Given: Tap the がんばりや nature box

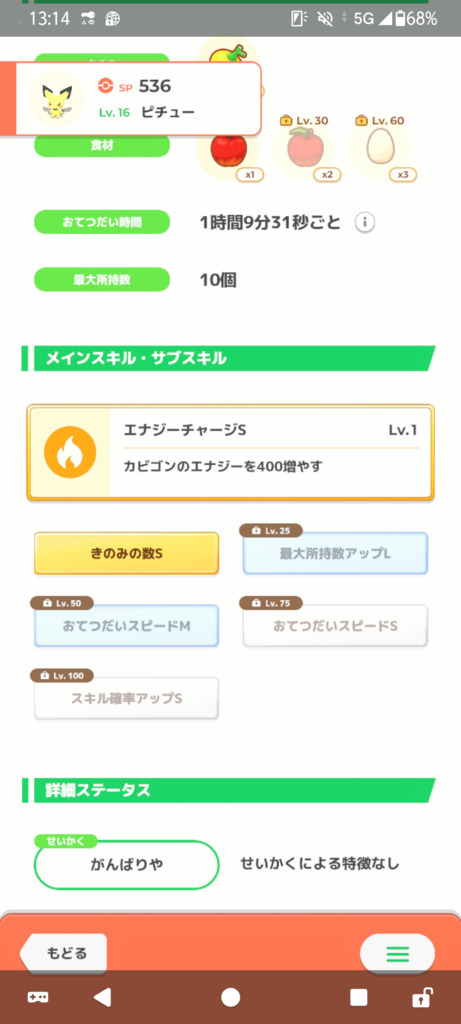Looking at the screenshot, I should point(126,864).
